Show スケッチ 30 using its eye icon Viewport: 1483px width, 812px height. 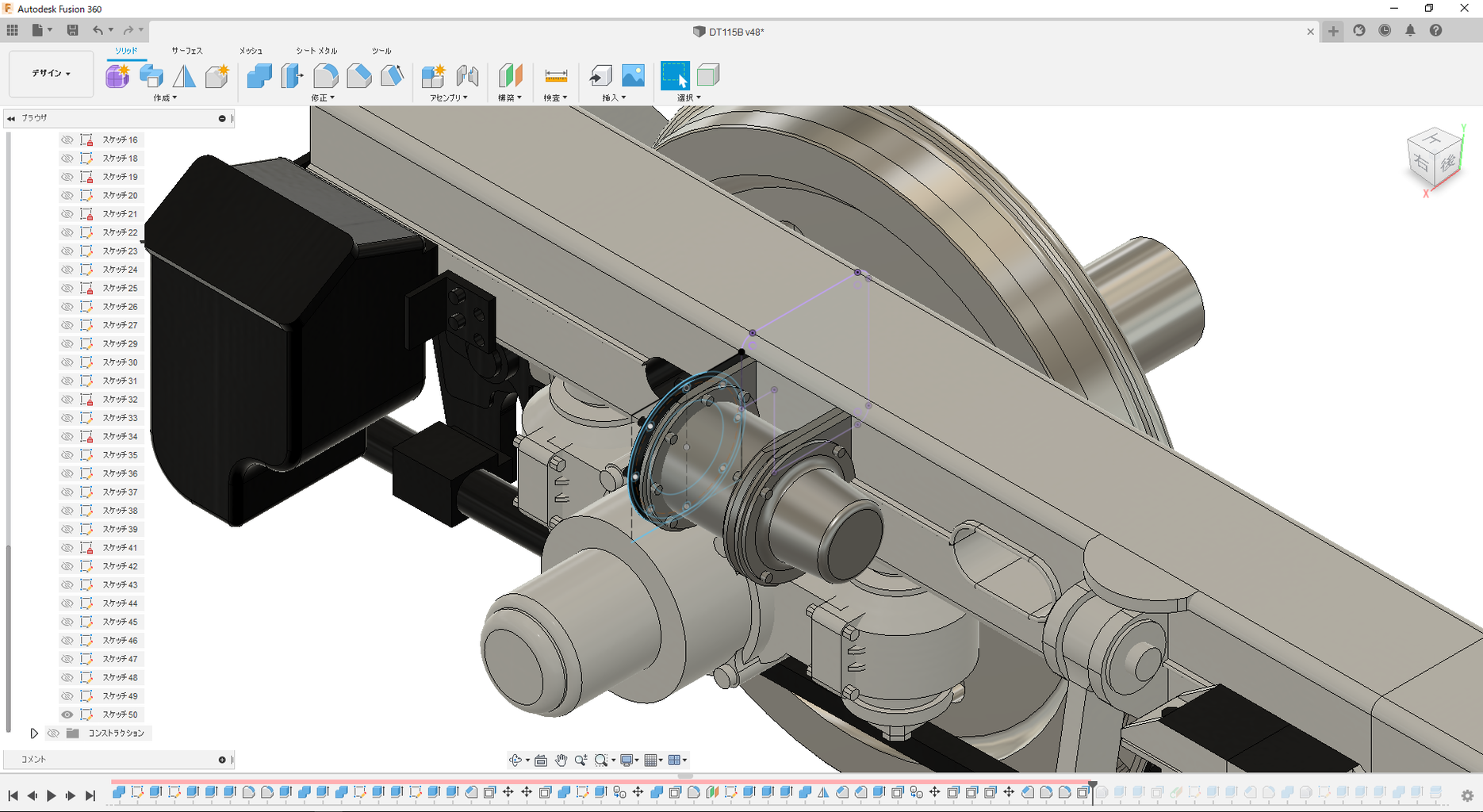tap(67, 362)
